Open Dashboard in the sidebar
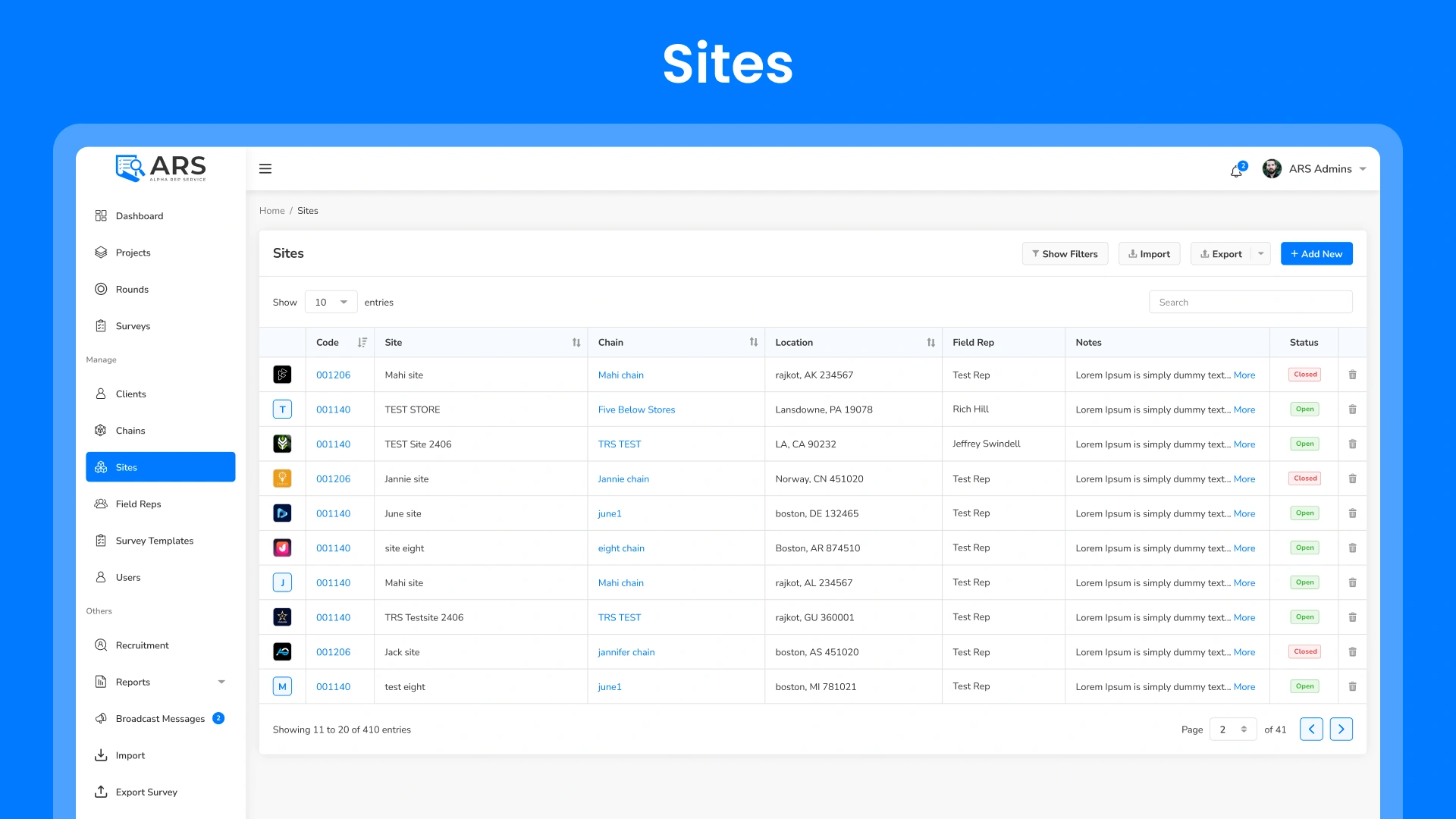1456x819 pixels. coord(161,216)
